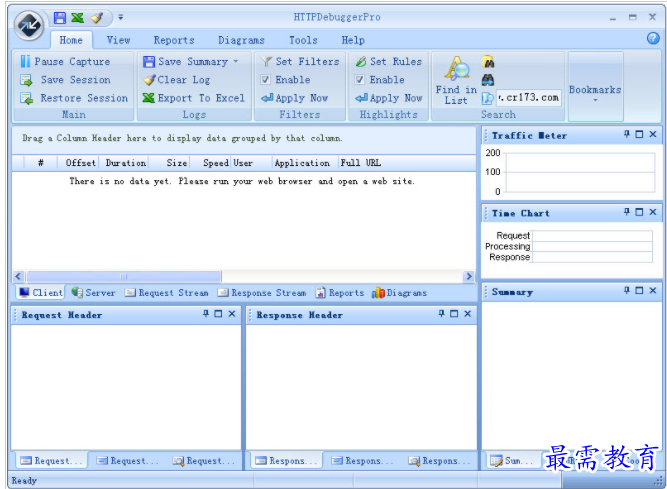Image resolution: width=667 pixels, height=489 pixels.
Task: Click the Excel export icon in quick access toolbar
Action: 77,18
